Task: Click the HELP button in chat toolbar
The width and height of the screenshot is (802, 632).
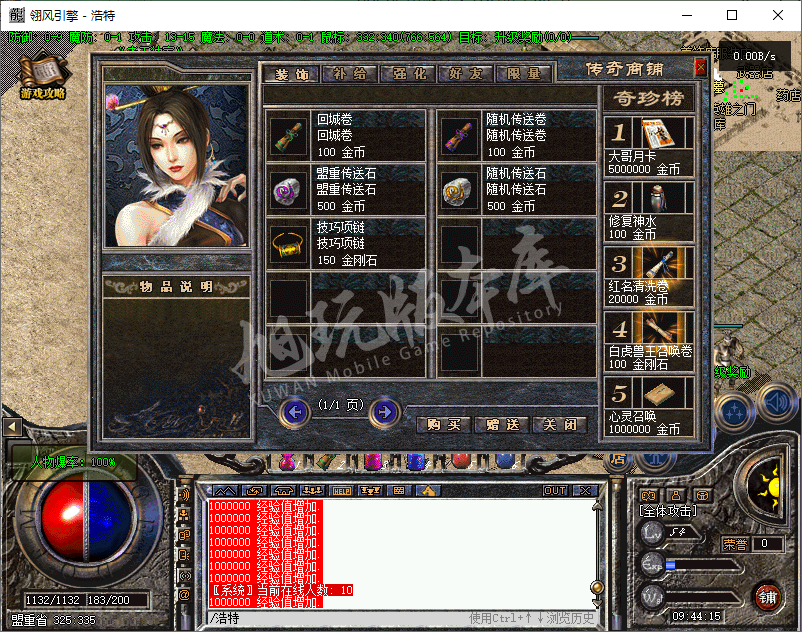Action: coord(342,491)
